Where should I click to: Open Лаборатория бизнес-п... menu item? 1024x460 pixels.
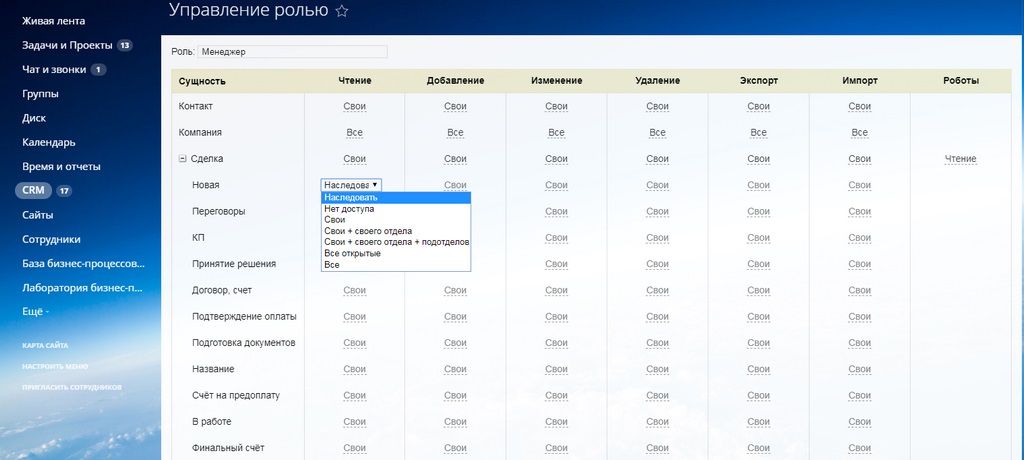82,288
